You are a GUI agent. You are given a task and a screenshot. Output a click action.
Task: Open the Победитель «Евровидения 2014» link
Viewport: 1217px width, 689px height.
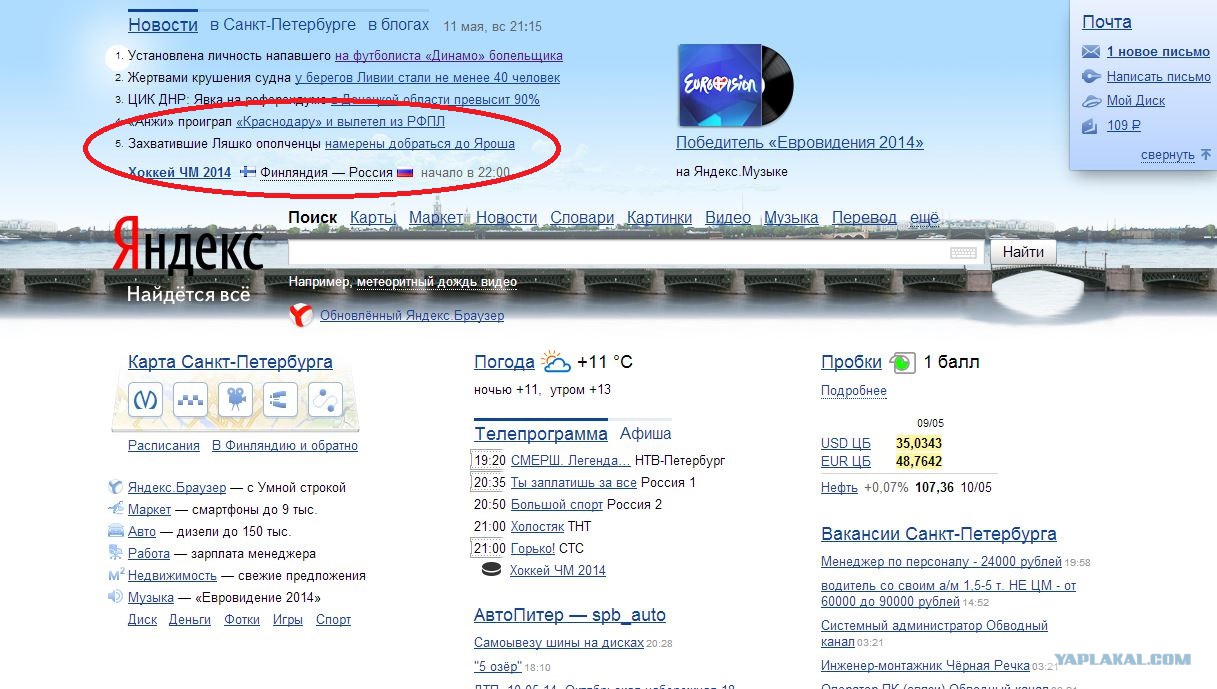pos(800,143)
